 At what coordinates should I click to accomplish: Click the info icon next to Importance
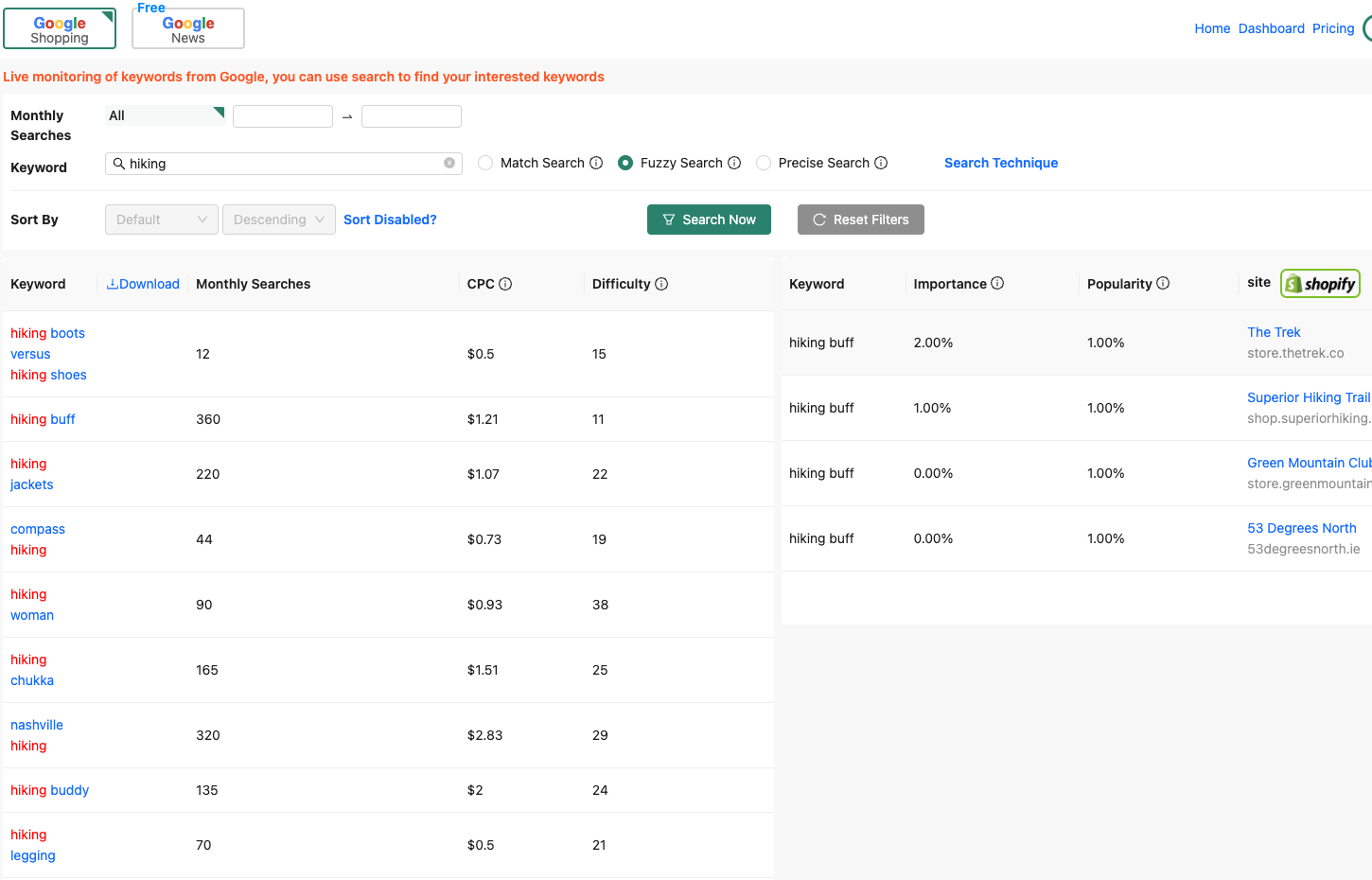(995, 283)
